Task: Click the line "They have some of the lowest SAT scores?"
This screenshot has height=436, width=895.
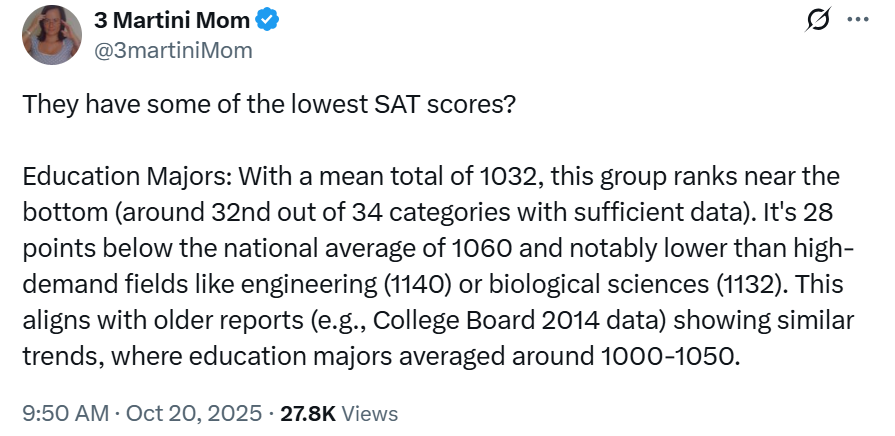Action: (269, 104)
